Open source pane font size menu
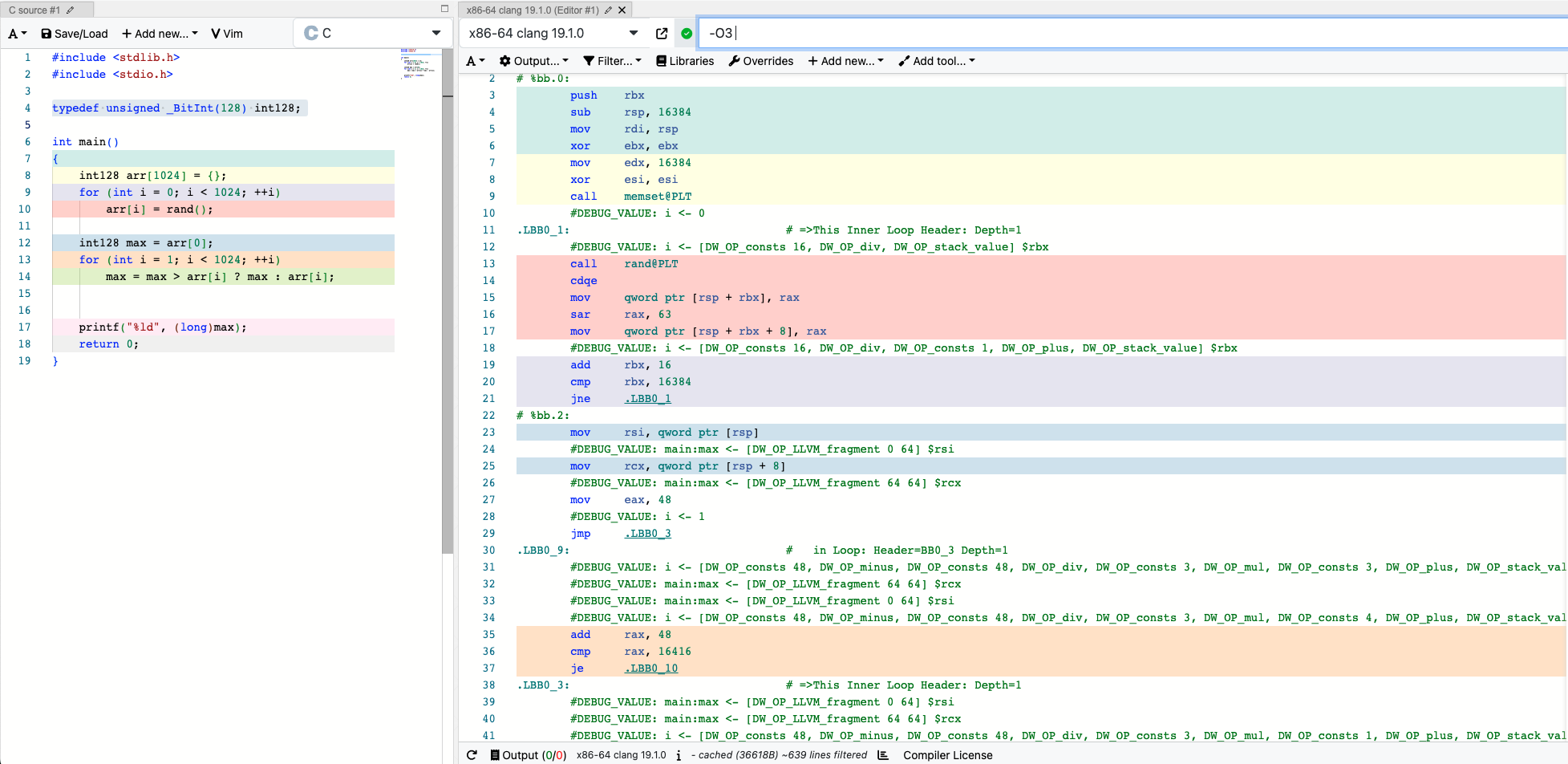The width and height of the screenshot is (1568, 764). tap(17, 34)
